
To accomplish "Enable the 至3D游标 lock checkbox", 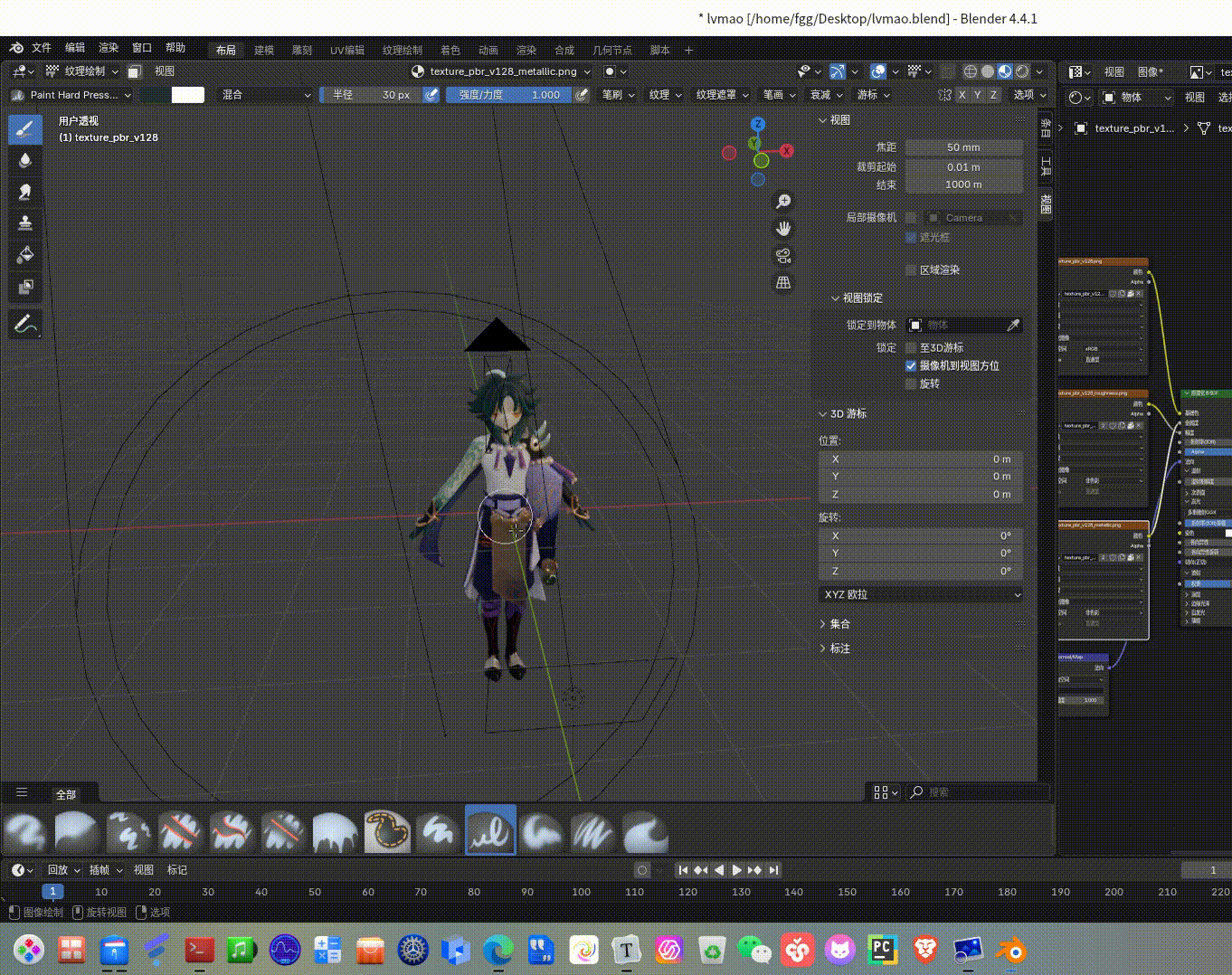I will pyautogui.click(x=911, y=348).
